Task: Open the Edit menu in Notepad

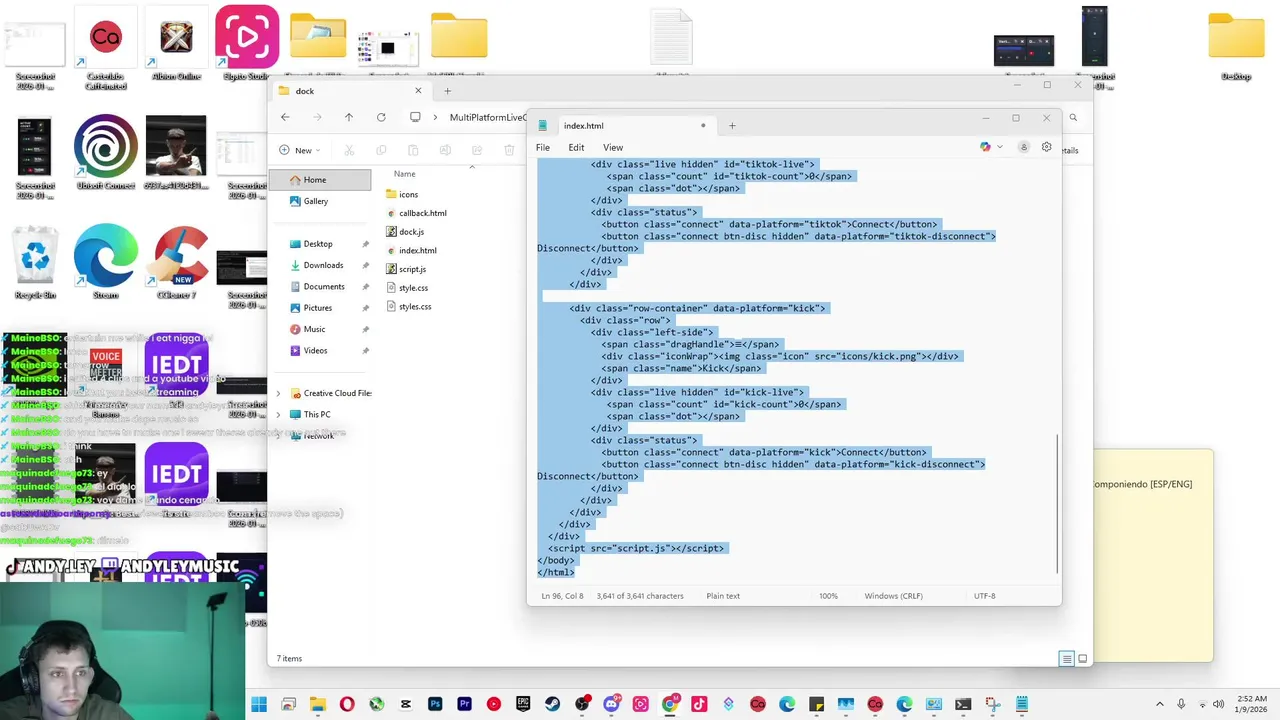Action: 576,147
